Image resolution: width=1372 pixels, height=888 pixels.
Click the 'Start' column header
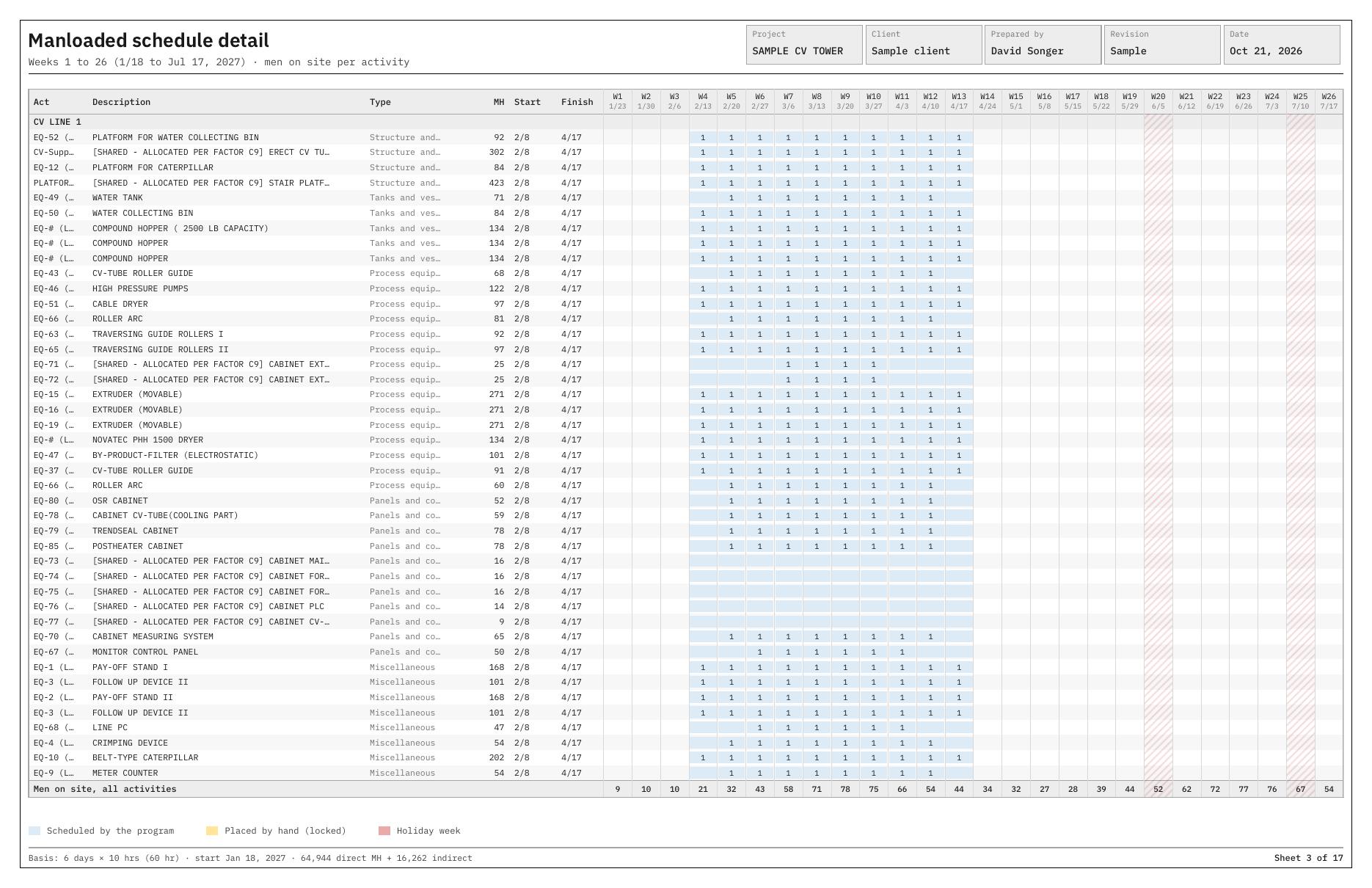[x=528, y=102]
